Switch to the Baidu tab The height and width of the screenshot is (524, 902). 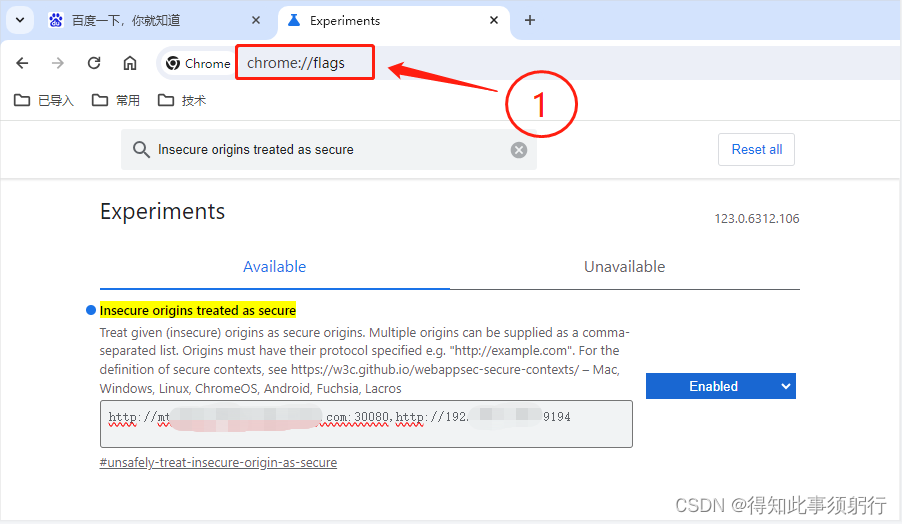point(155,21)
